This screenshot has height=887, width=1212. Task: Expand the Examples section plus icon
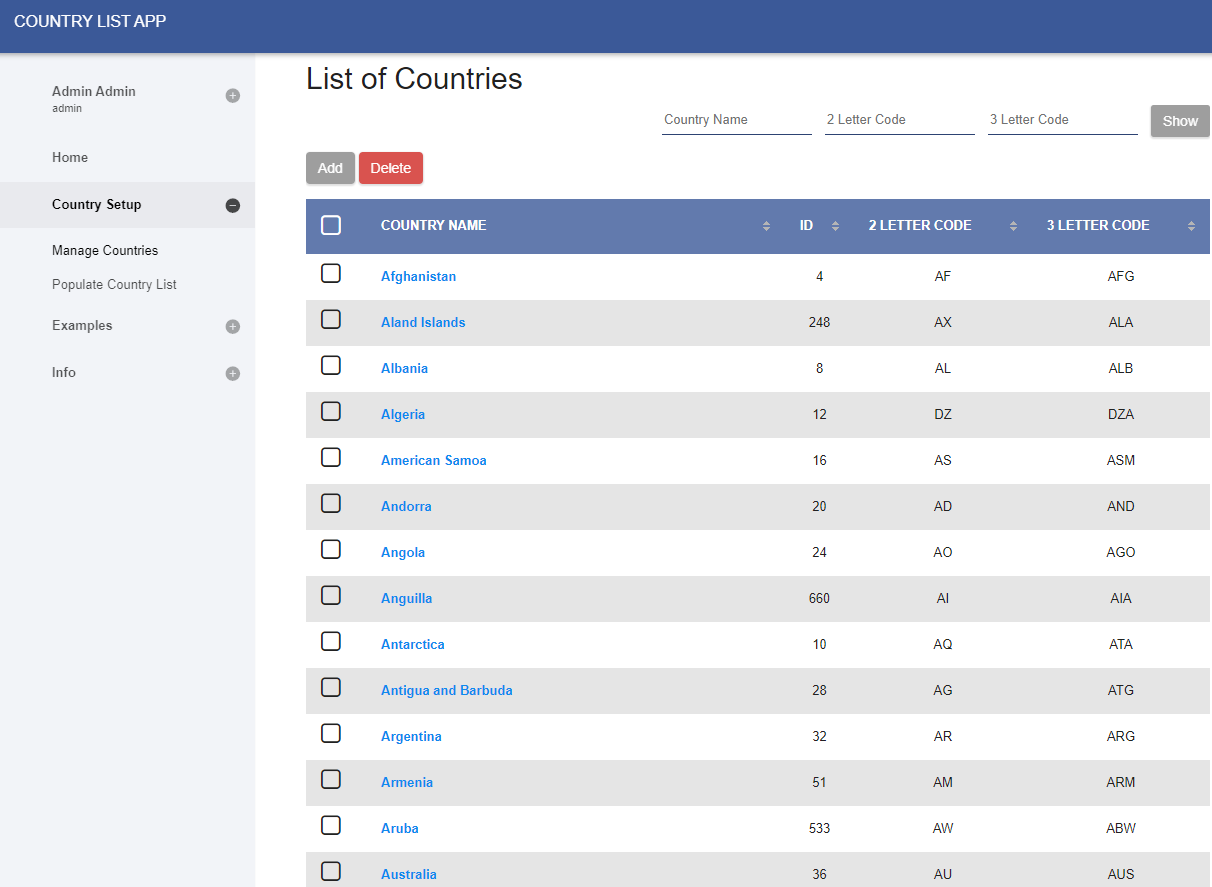click(x=232, y=326)
